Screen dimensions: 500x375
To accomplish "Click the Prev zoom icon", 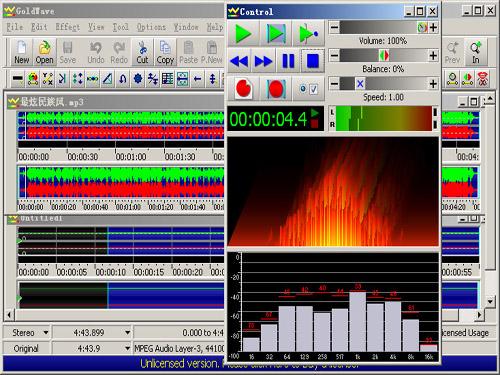I will (452, 52).
